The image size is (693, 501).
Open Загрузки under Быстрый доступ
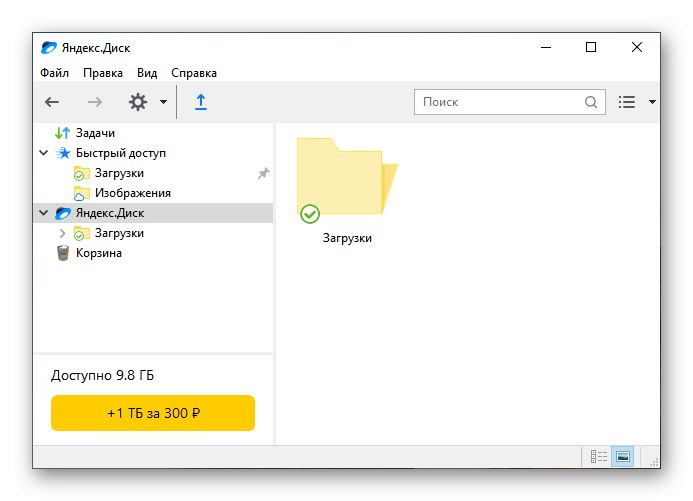[x=119, y=173]
